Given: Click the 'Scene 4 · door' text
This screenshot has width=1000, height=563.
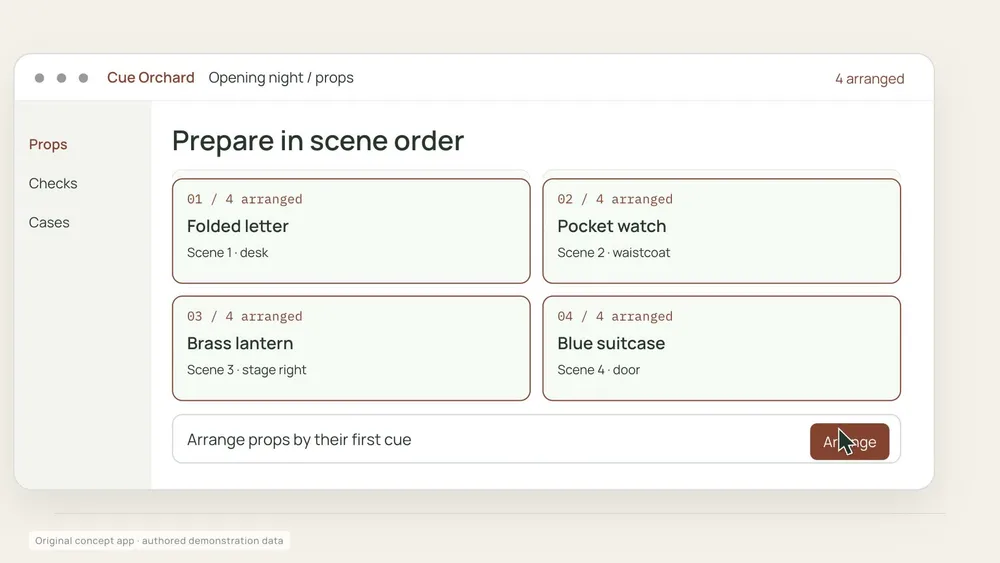Looking at the screenshot, I should point(598,370).
